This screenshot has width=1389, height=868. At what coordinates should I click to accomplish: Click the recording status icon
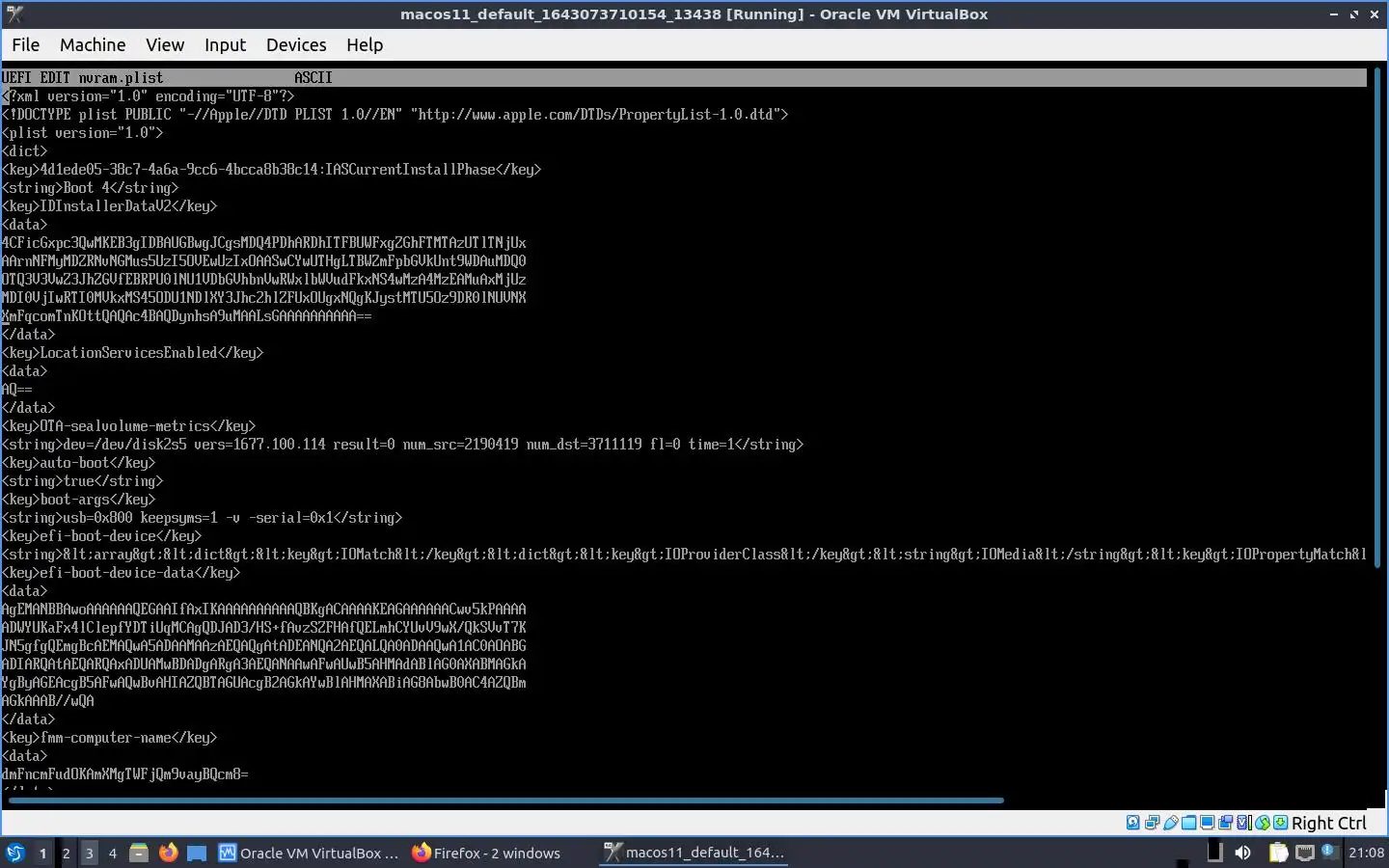pyautogui.click(x=1225, y=823)
